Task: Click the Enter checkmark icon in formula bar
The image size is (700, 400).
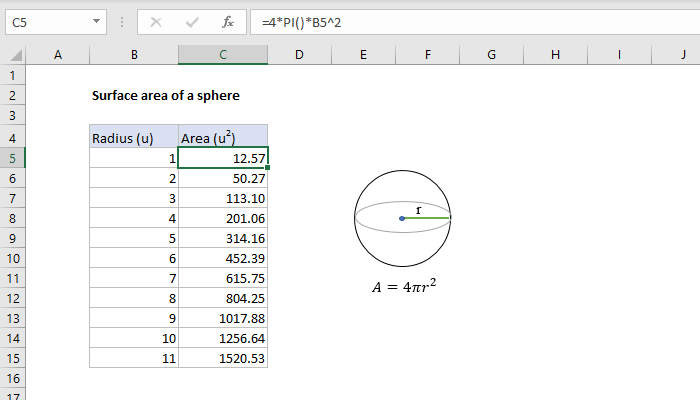Action: [x=191, y=20]
